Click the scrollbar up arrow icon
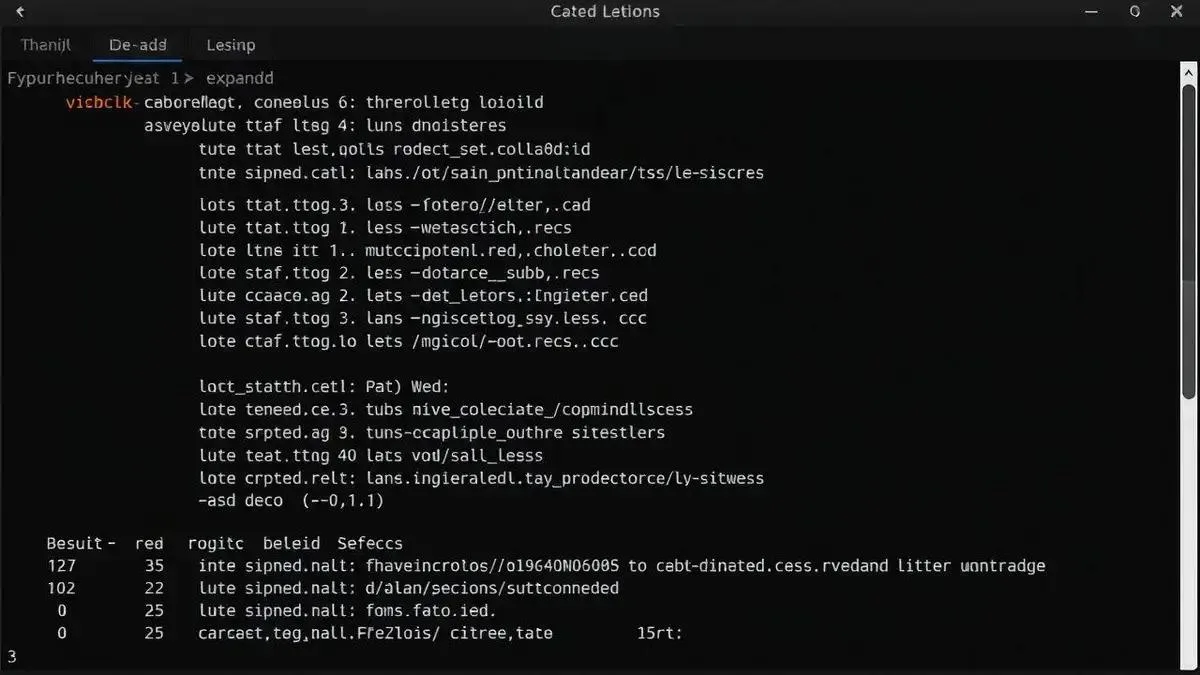Image resolution: width=1200 pixels, height=675 pixels. coord(1188,71)
